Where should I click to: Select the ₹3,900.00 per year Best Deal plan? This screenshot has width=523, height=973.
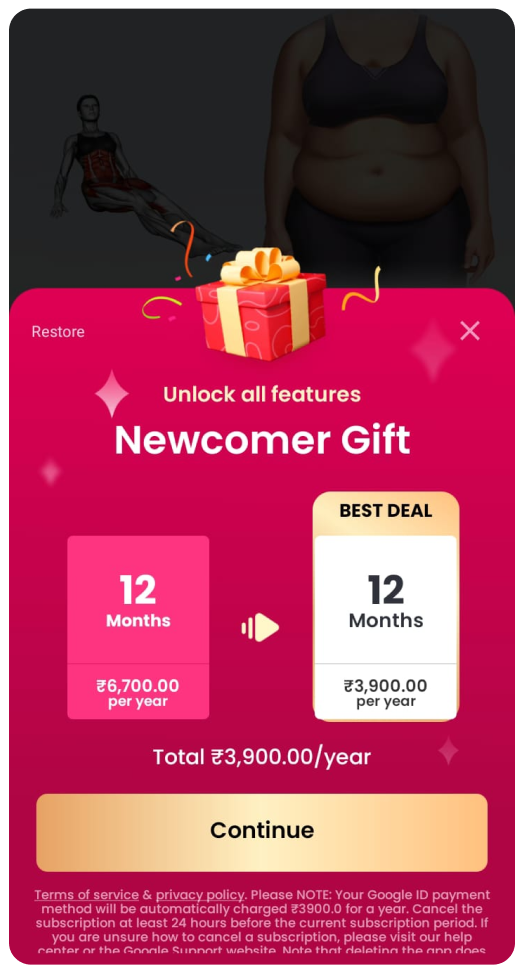click(385, 606)
